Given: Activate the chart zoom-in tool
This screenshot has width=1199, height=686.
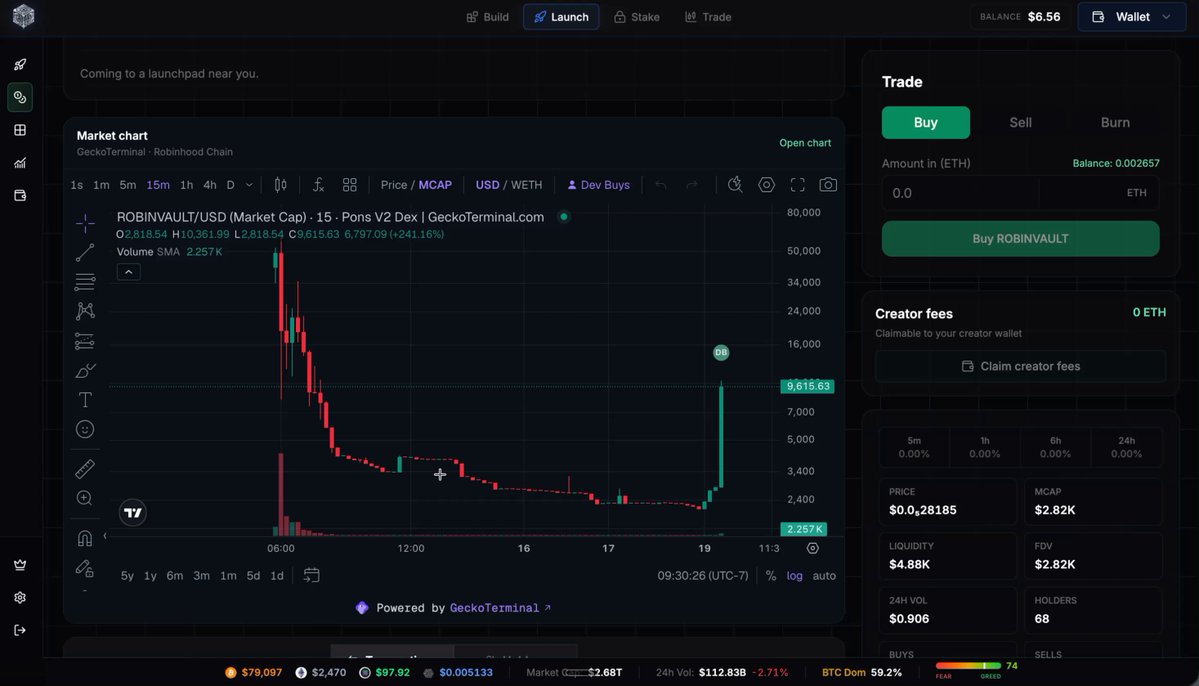Looking at the screenshot, I should click(x=85, y=498).
